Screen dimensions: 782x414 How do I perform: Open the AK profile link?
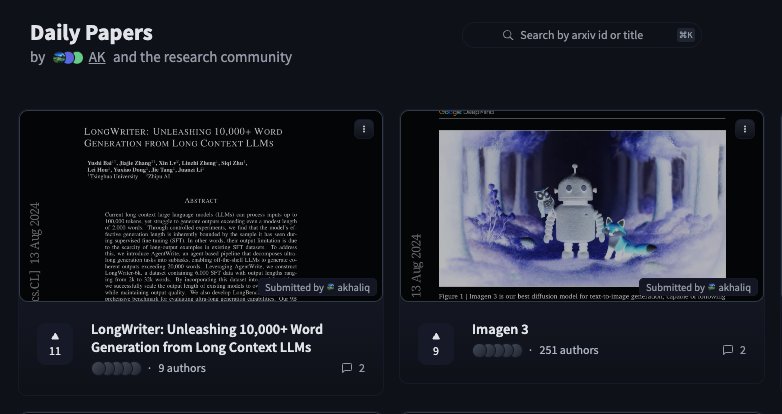[97, 57]
